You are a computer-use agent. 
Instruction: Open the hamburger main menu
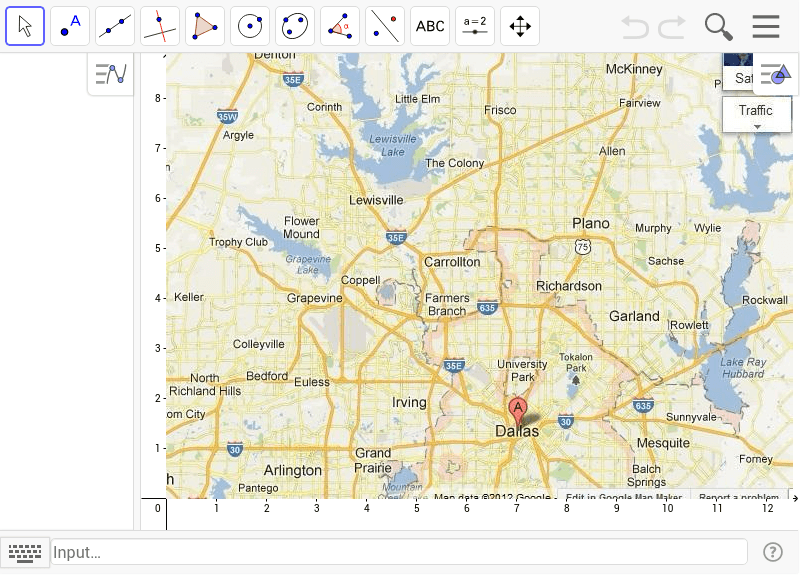pyautogui.click(x=766, y=27)
